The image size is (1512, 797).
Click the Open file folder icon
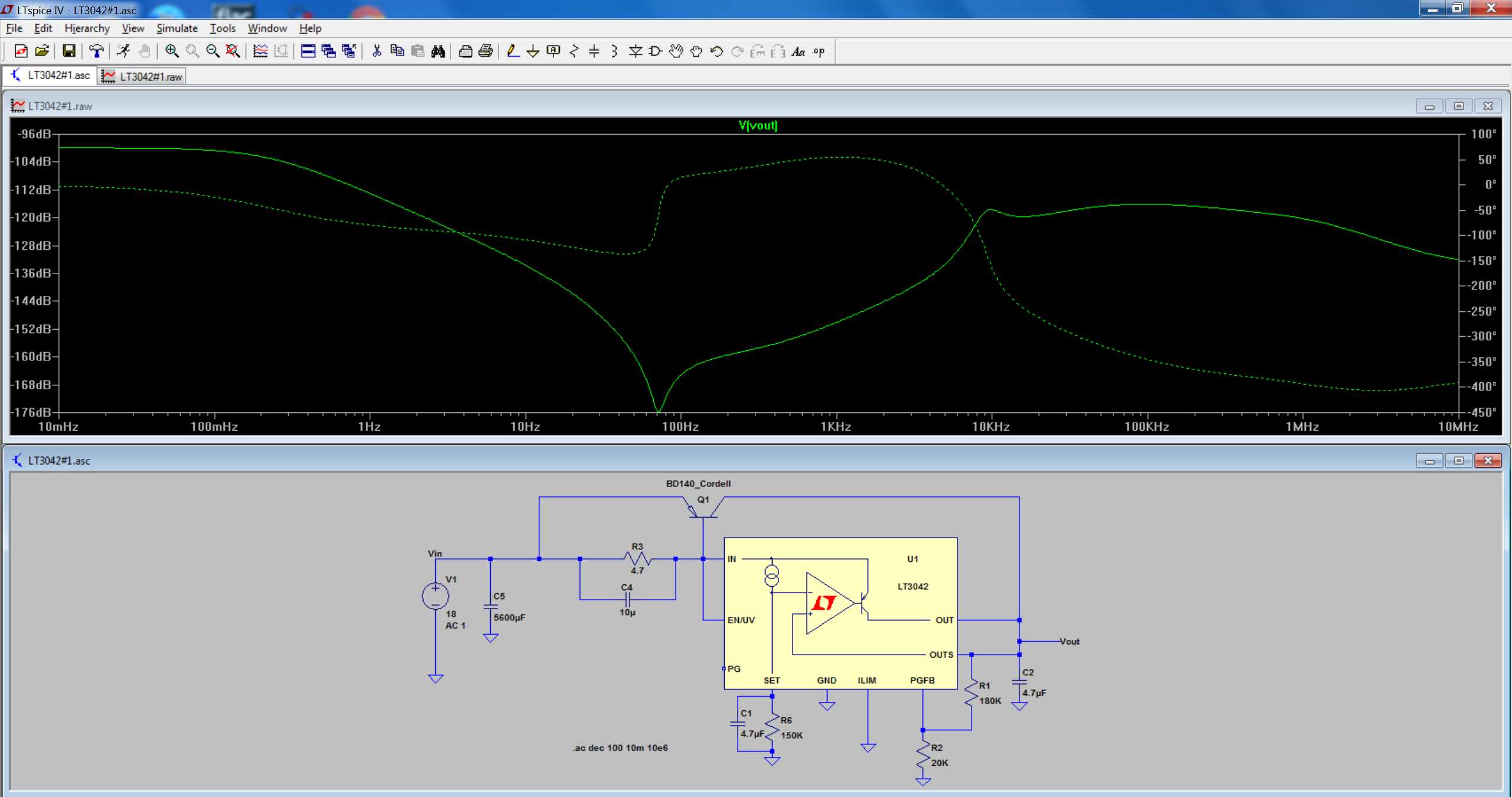pyautogui.click(x=41, y=51)
